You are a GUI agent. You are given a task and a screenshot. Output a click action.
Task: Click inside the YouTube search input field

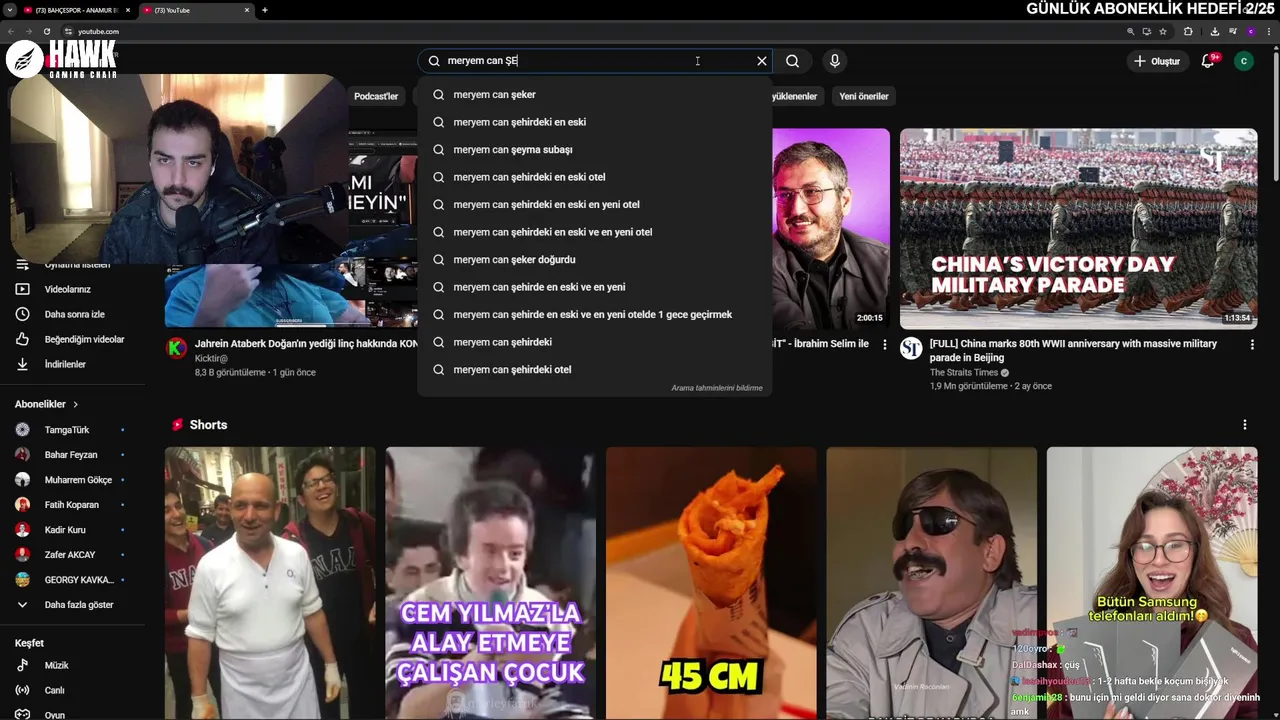594,61
